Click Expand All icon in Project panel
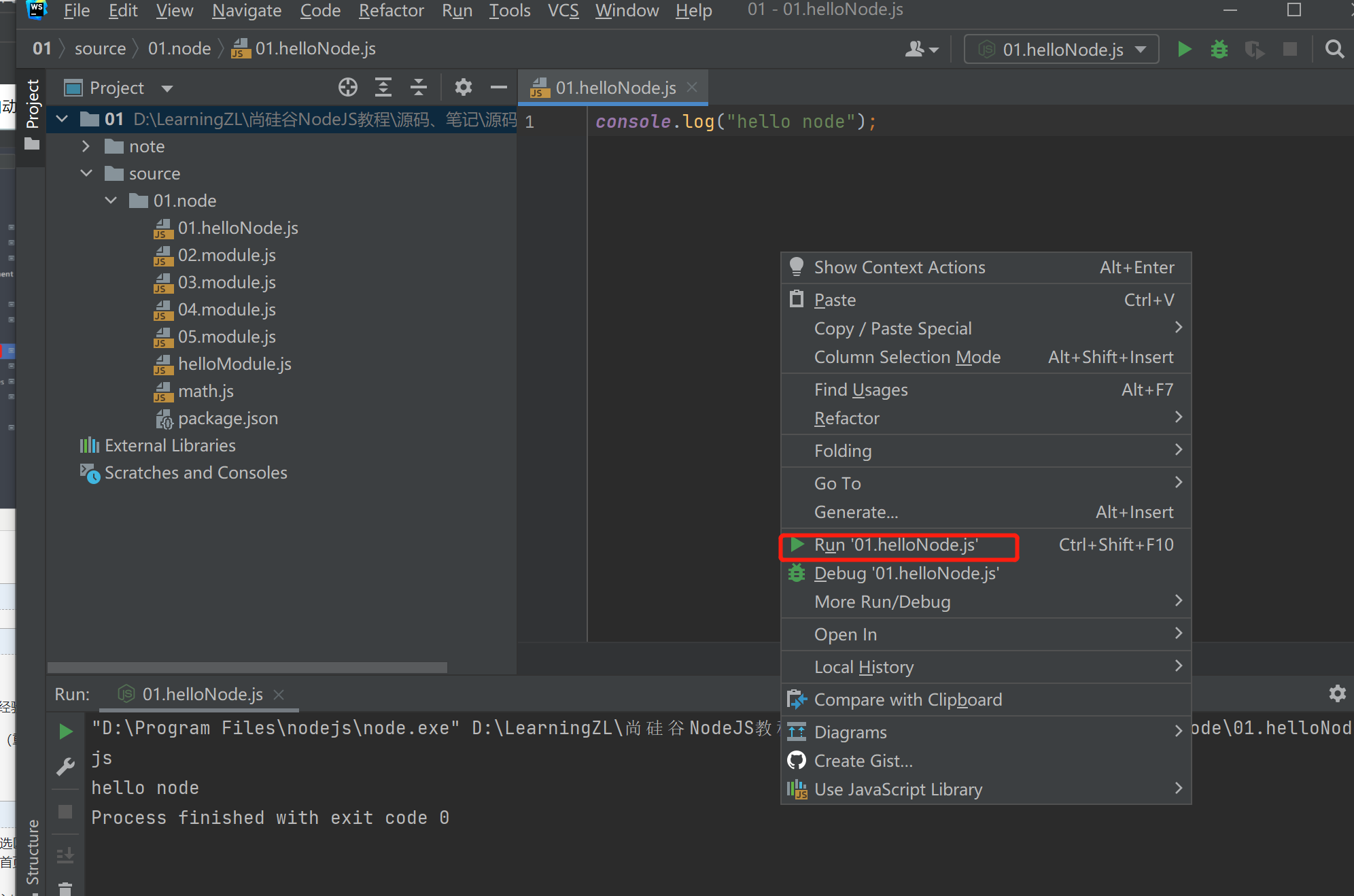The image size is (1354, 896). [x=383, y=87]
